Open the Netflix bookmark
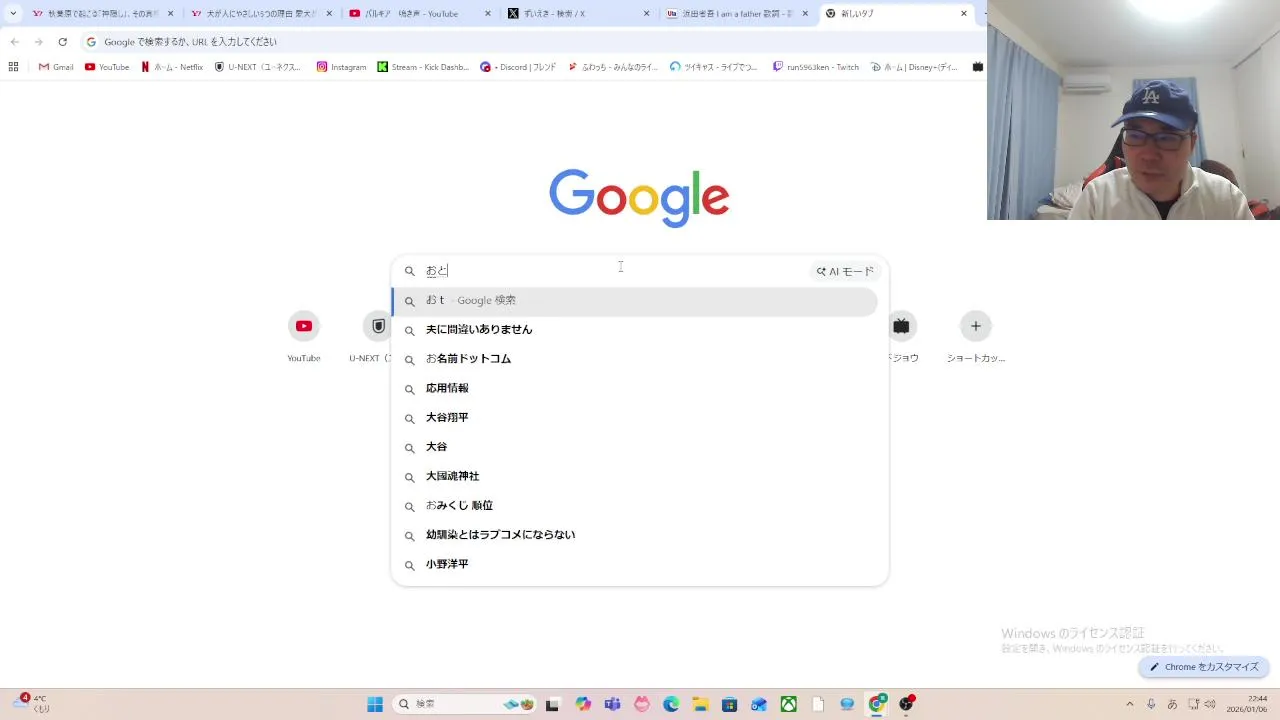 coord(172,67)
